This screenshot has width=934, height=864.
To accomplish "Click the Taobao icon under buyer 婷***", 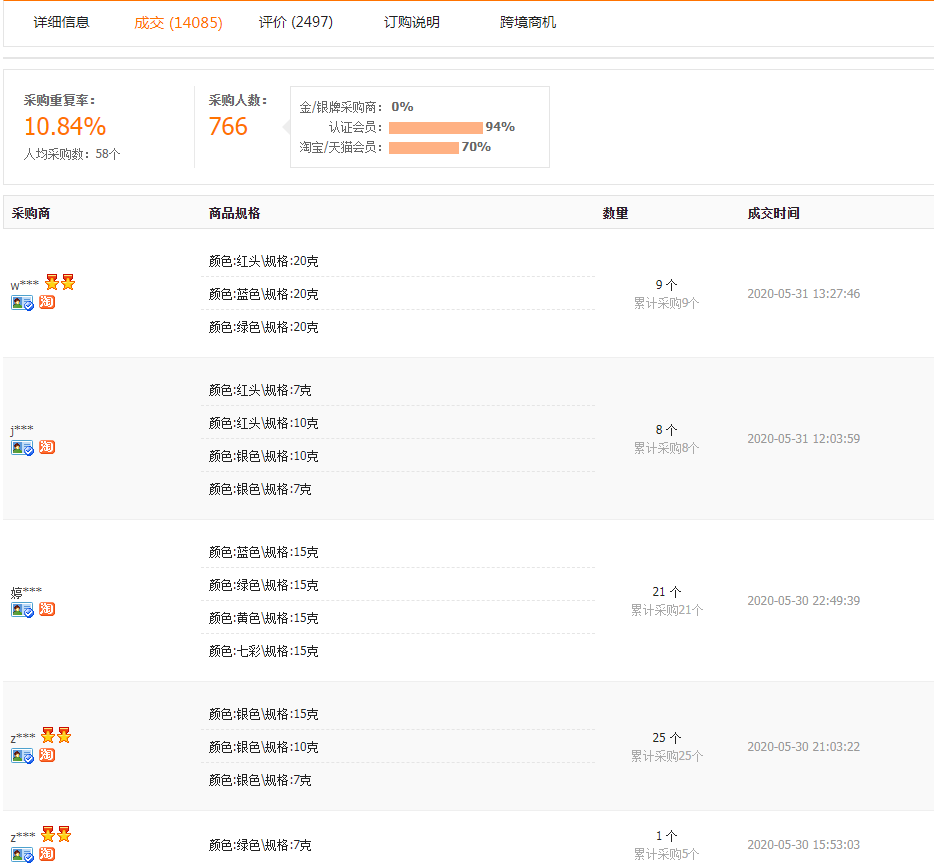I will 46,608.
